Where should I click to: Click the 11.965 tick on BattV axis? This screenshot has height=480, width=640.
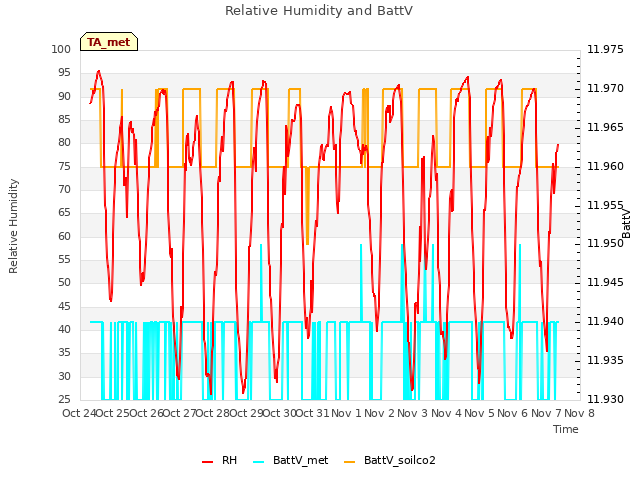tap(605, 127)
